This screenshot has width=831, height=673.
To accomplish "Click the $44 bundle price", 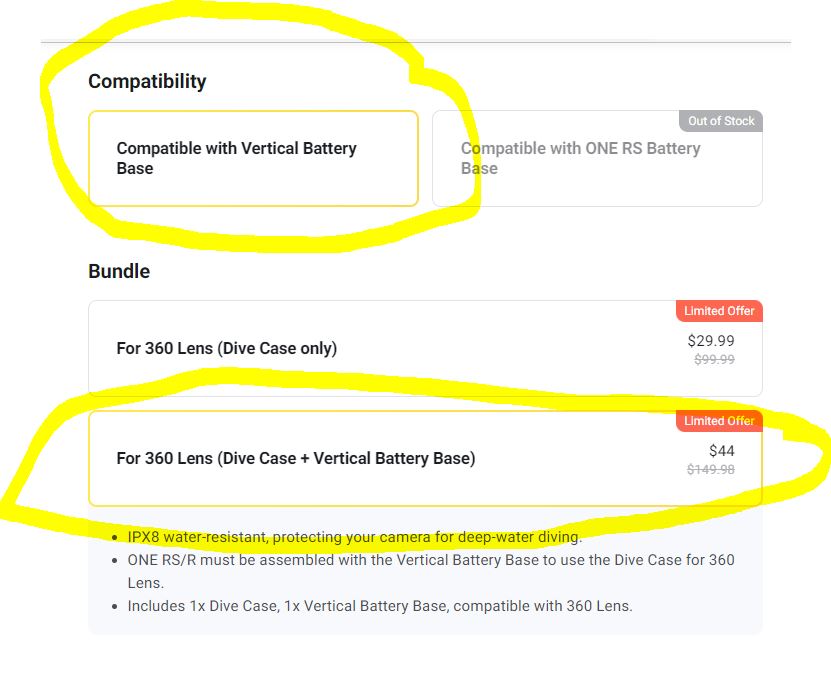I will coord(722,451).
